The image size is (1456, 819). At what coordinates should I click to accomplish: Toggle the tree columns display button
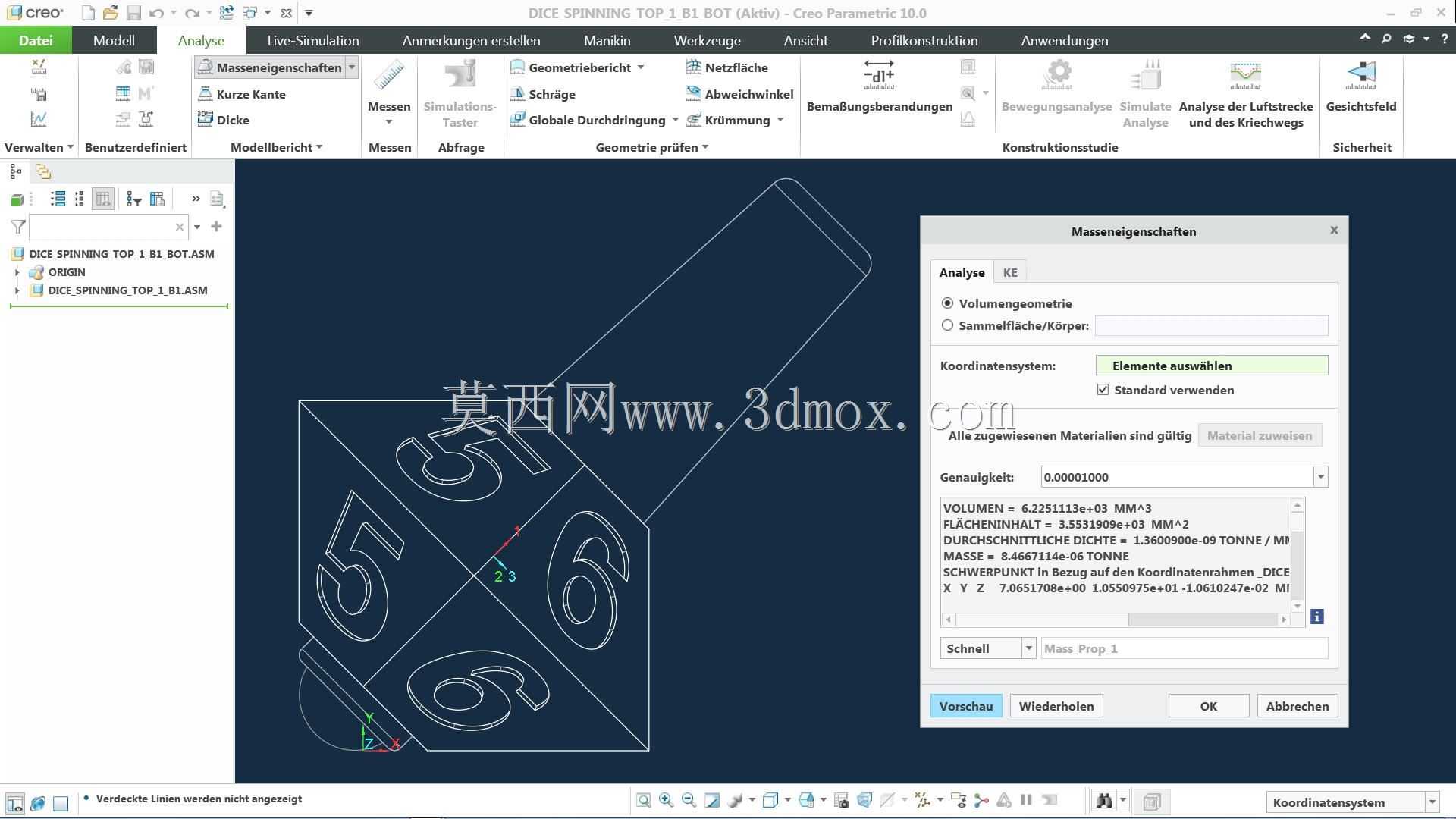(102, 199)
